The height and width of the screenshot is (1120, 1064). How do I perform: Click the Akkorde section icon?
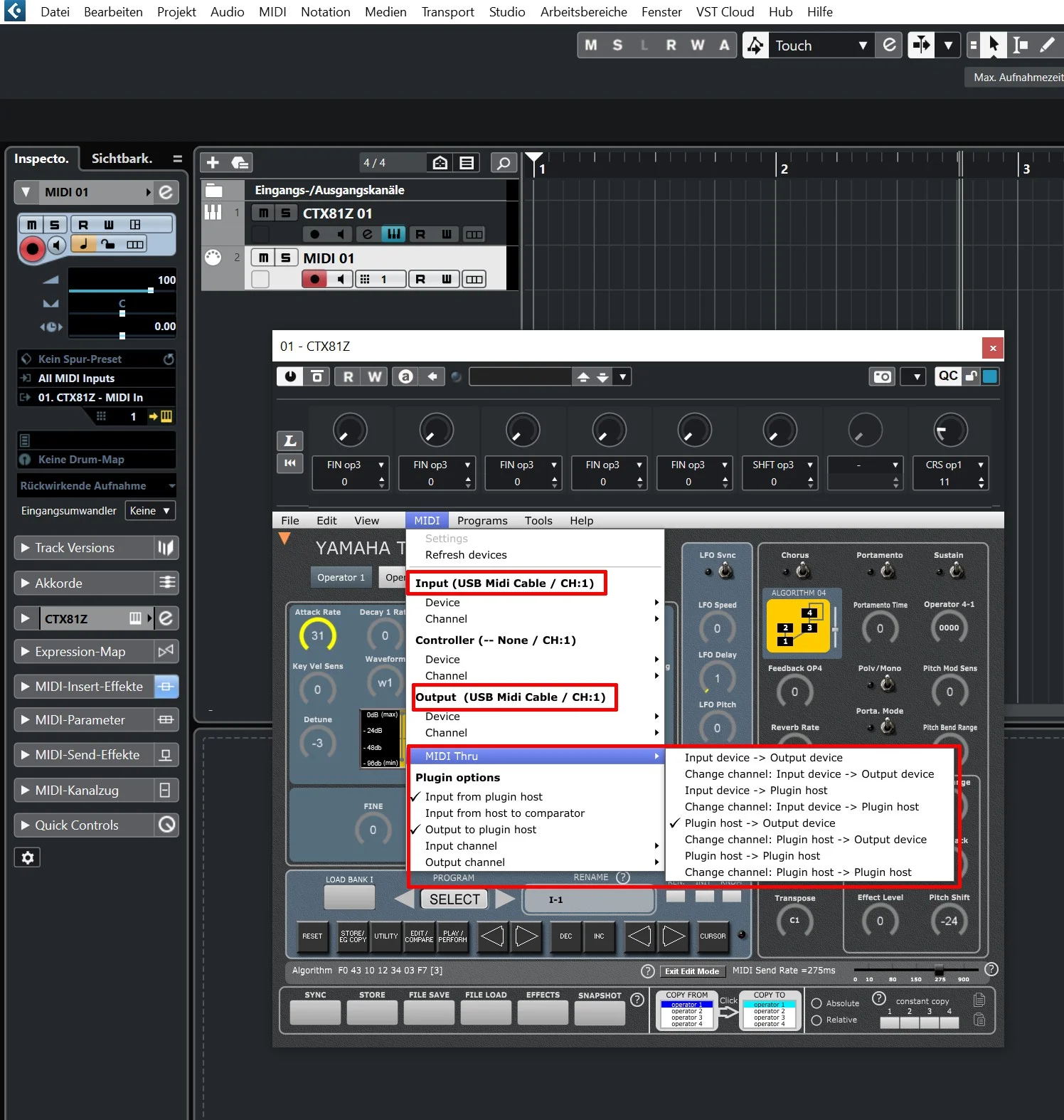pyautogui.click(x=166, y=583)
